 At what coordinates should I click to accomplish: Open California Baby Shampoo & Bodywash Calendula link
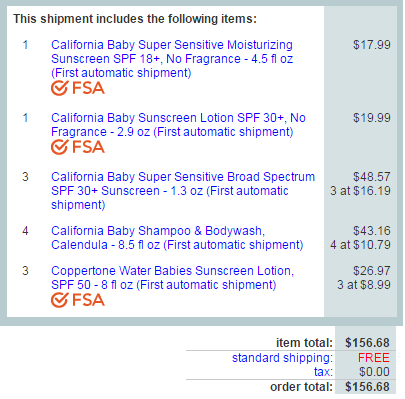(x=177, y=238)
